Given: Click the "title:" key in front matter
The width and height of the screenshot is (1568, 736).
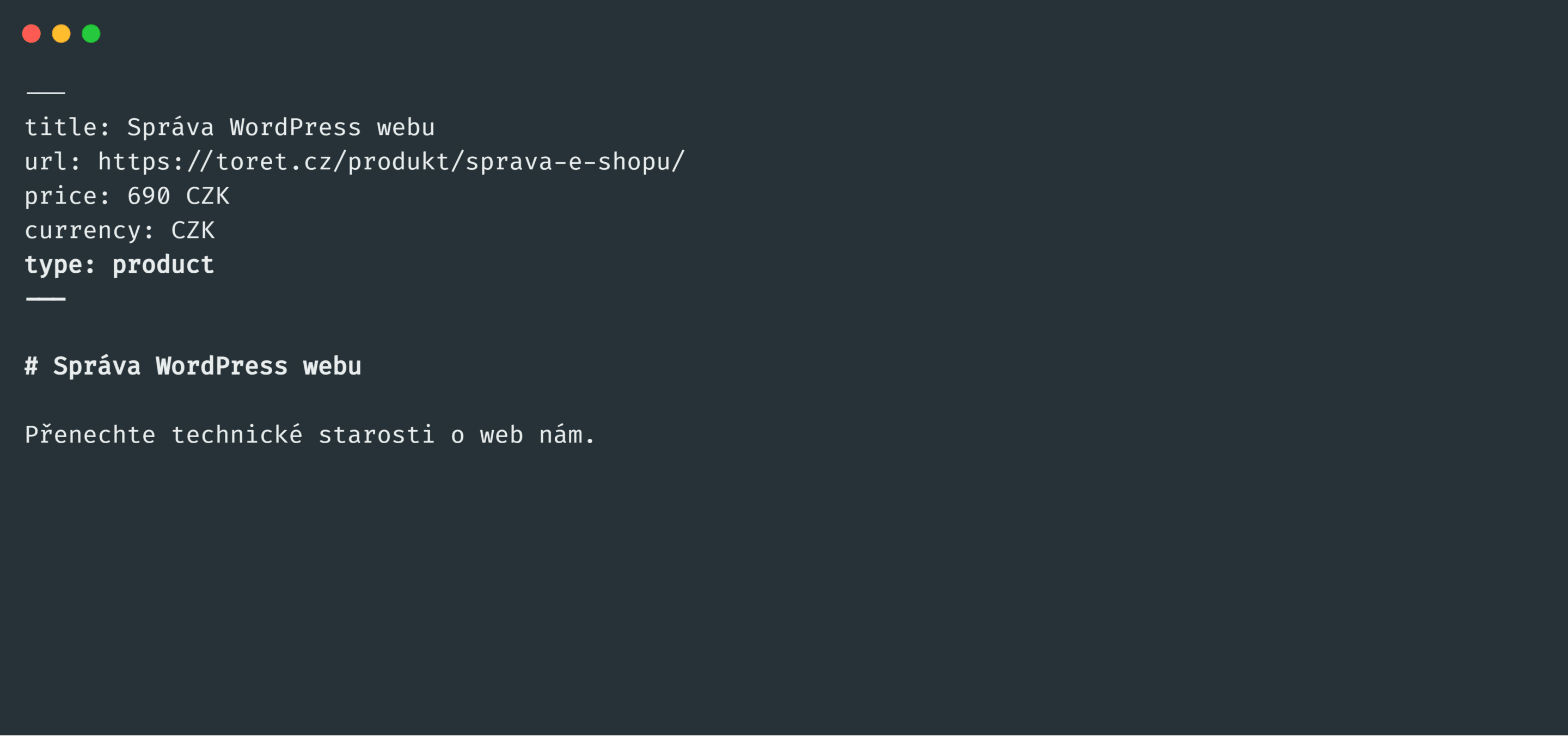Looking at the screenshot, I should (67, 128).
